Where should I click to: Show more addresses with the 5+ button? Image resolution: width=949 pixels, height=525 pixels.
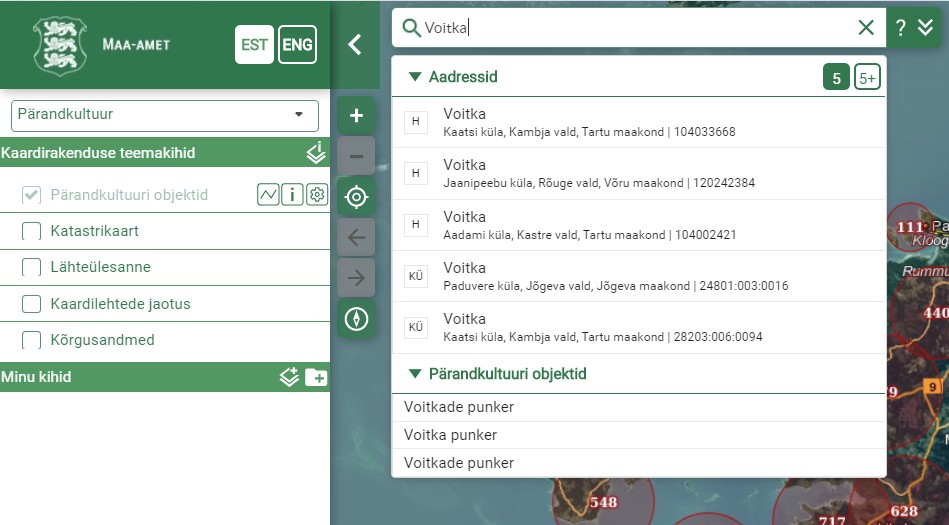867,77
